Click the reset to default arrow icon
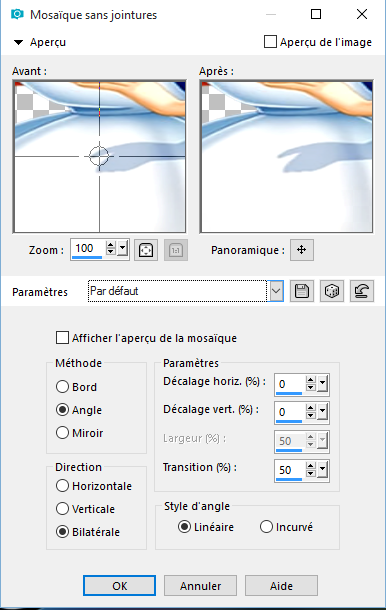This screenshot has width=386, height=610. click(x=362, y=291)
